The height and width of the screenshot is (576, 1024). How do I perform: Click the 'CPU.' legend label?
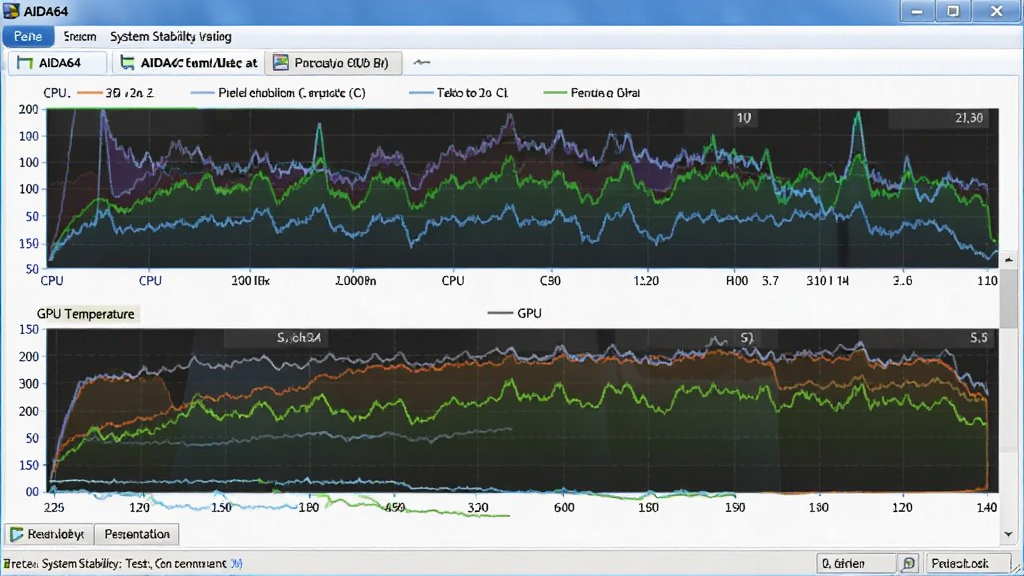(x=56, y=93)
